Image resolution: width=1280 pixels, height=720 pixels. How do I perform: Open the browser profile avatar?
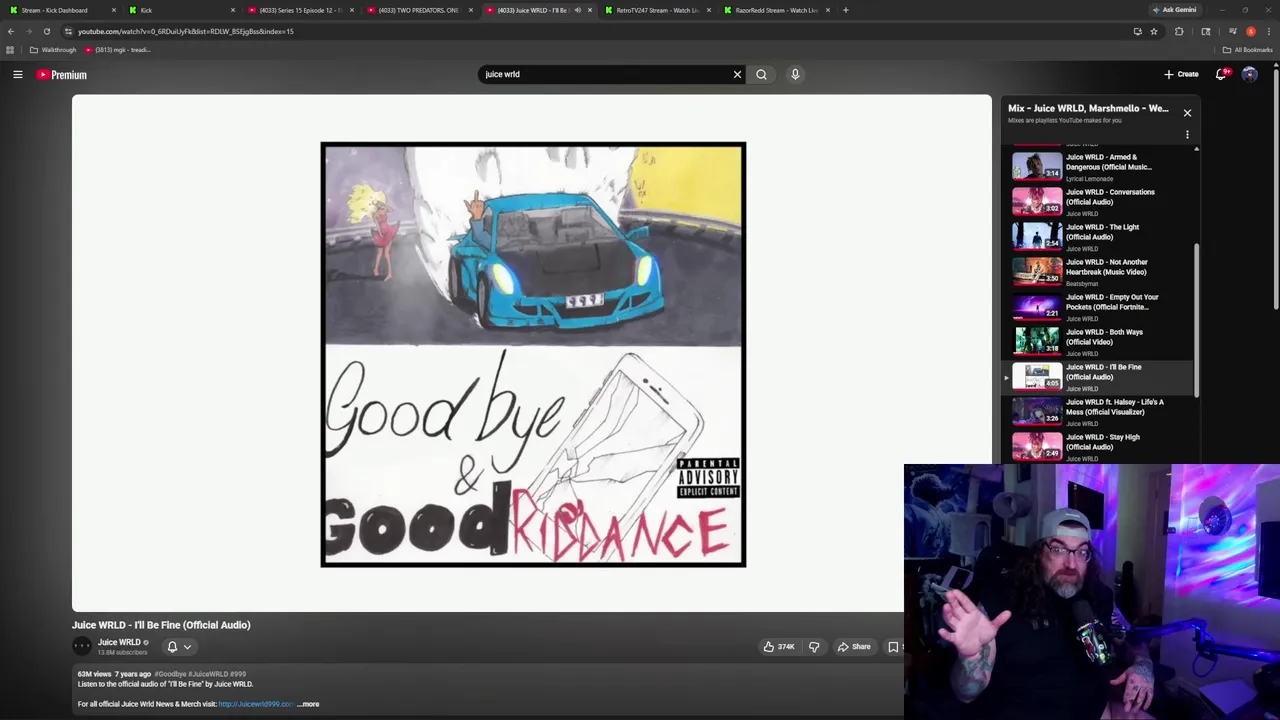coord(1250,31)
